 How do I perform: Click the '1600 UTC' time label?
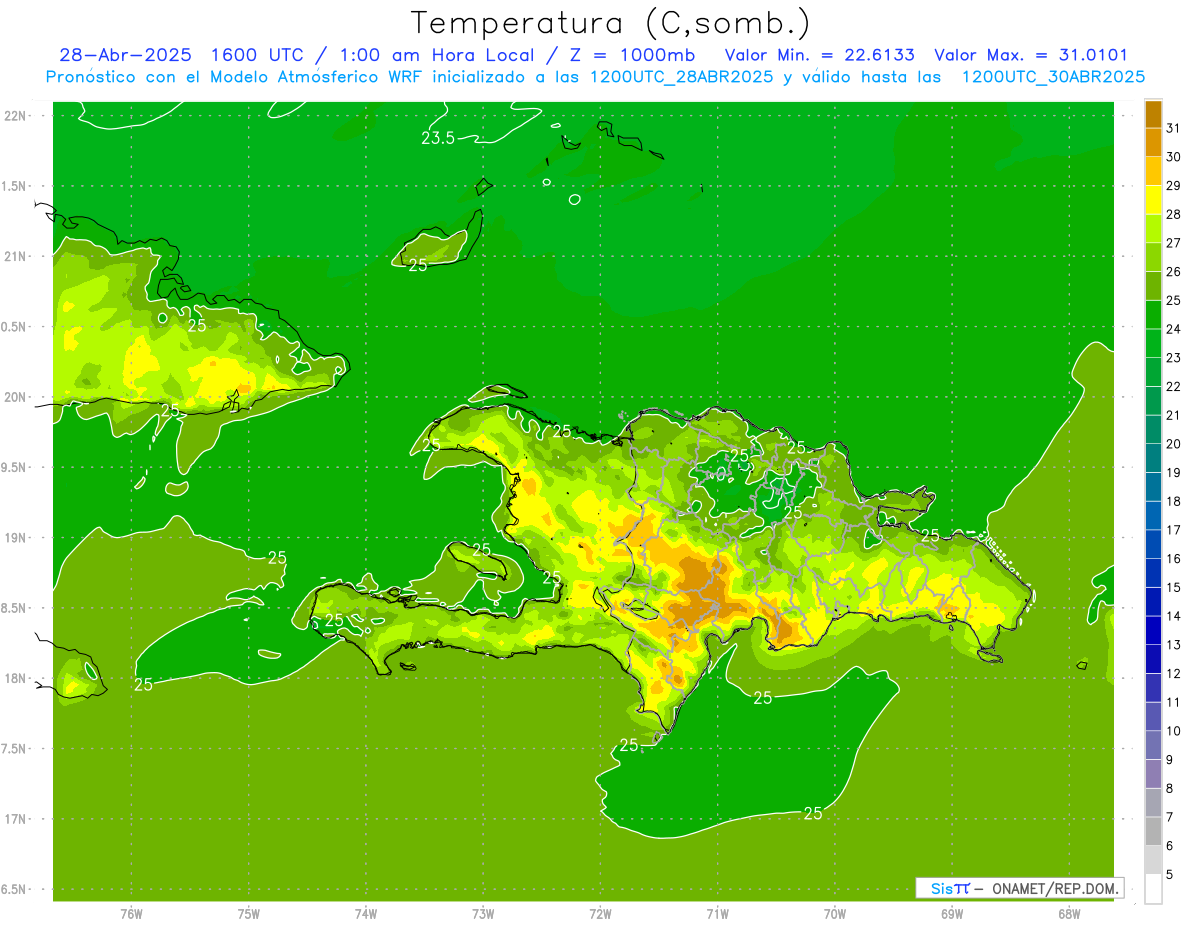[258, 56]
